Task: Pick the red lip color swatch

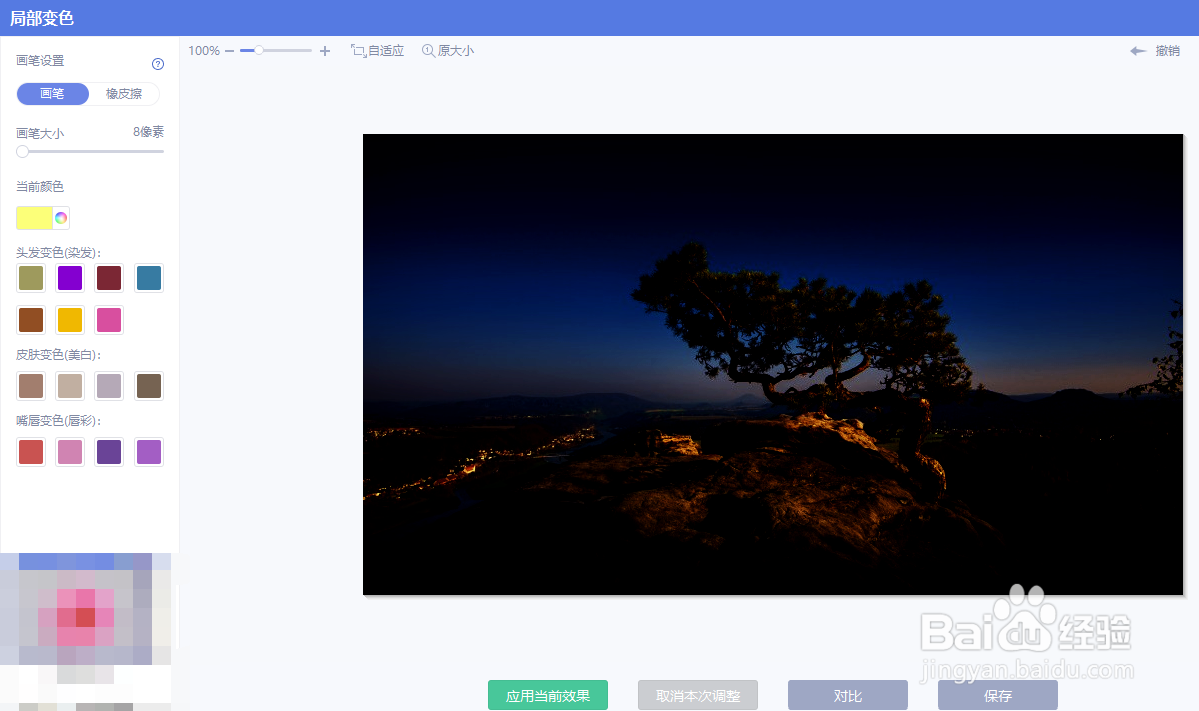Action: [x=30, y=451]
